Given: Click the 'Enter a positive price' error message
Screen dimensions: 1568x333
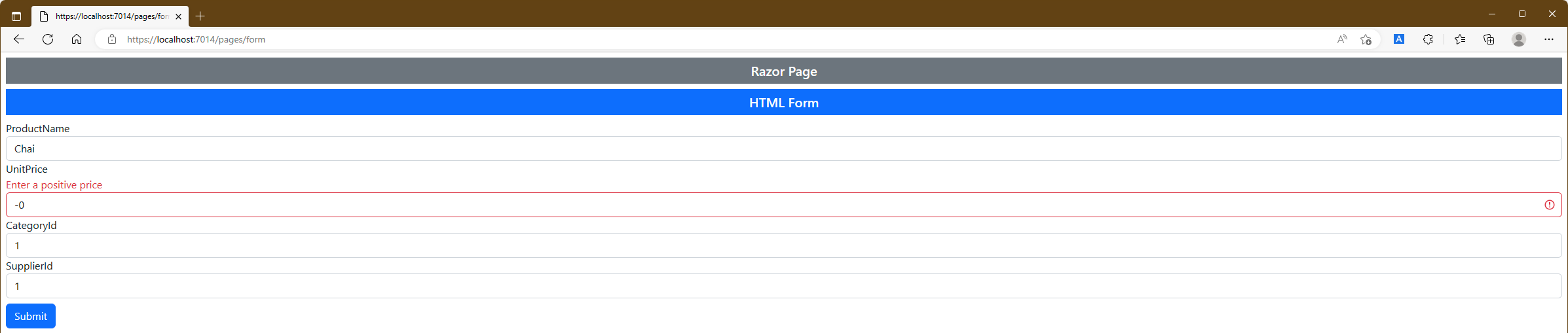Looking at the screenshot, I should coord(54,184).
